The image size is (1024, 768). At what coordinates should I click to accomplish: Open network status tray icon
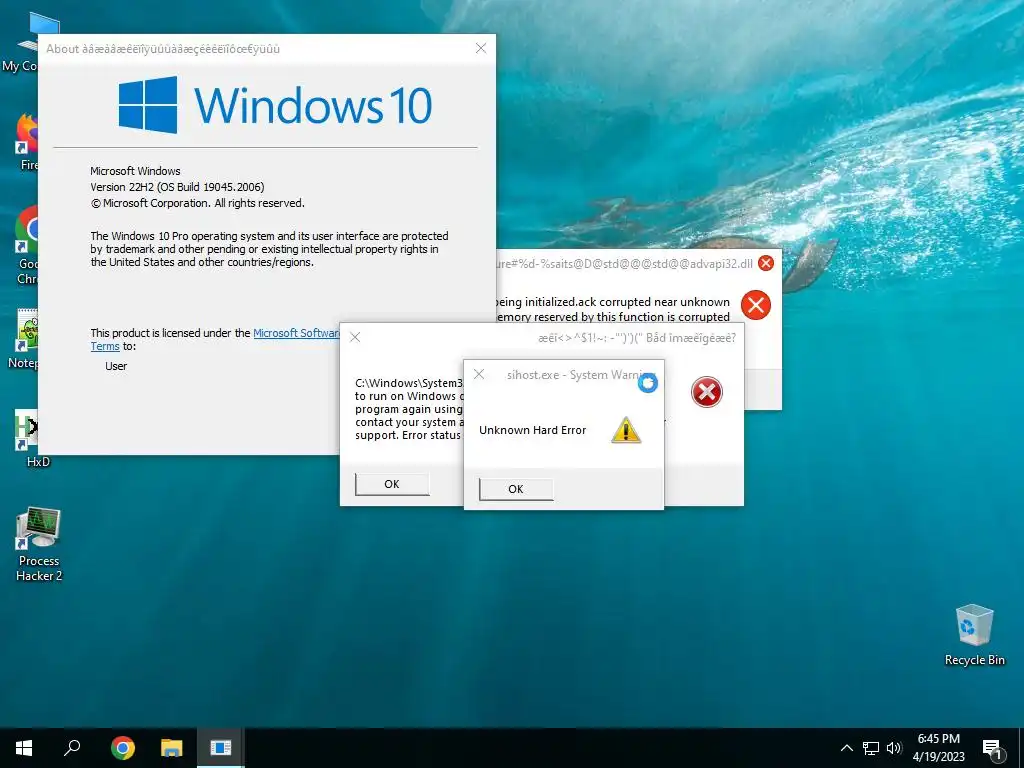tap(871, 748)
